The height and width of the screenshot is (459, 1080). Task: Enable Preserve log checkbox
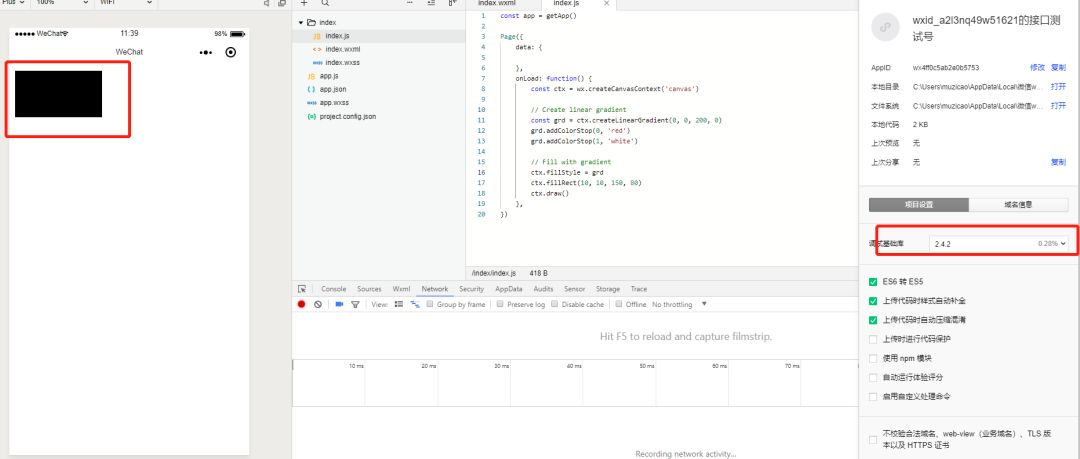pyautogui.click(x=501, y=304)
